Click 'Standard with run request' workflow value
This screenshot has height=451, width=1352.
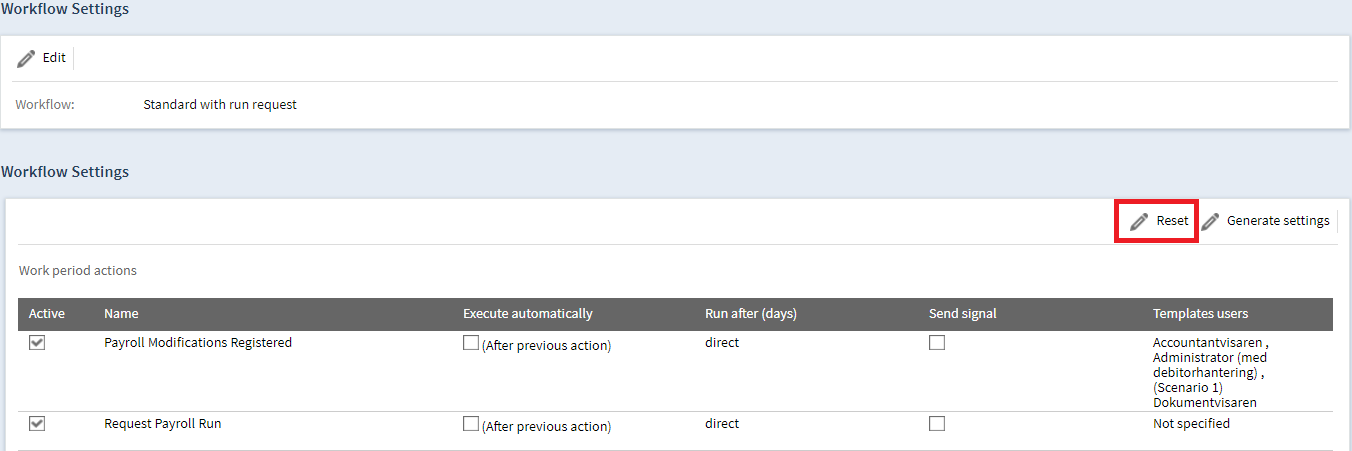(220, 104)
